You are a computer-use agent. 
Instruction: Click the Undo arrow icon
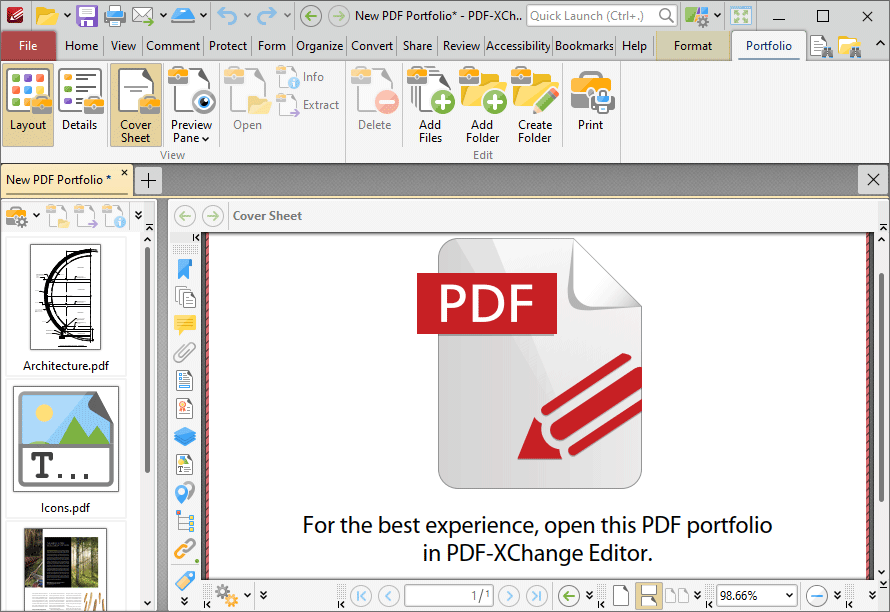tap(227, 16)
